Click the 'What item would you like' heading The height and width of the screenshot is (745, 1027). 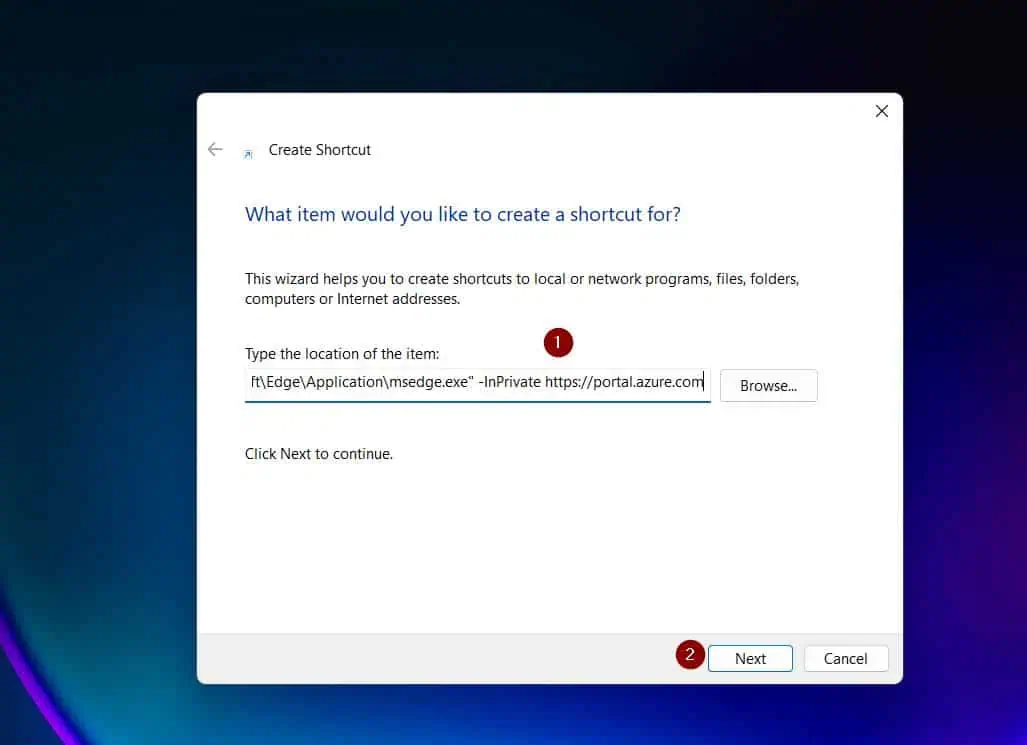462,215
